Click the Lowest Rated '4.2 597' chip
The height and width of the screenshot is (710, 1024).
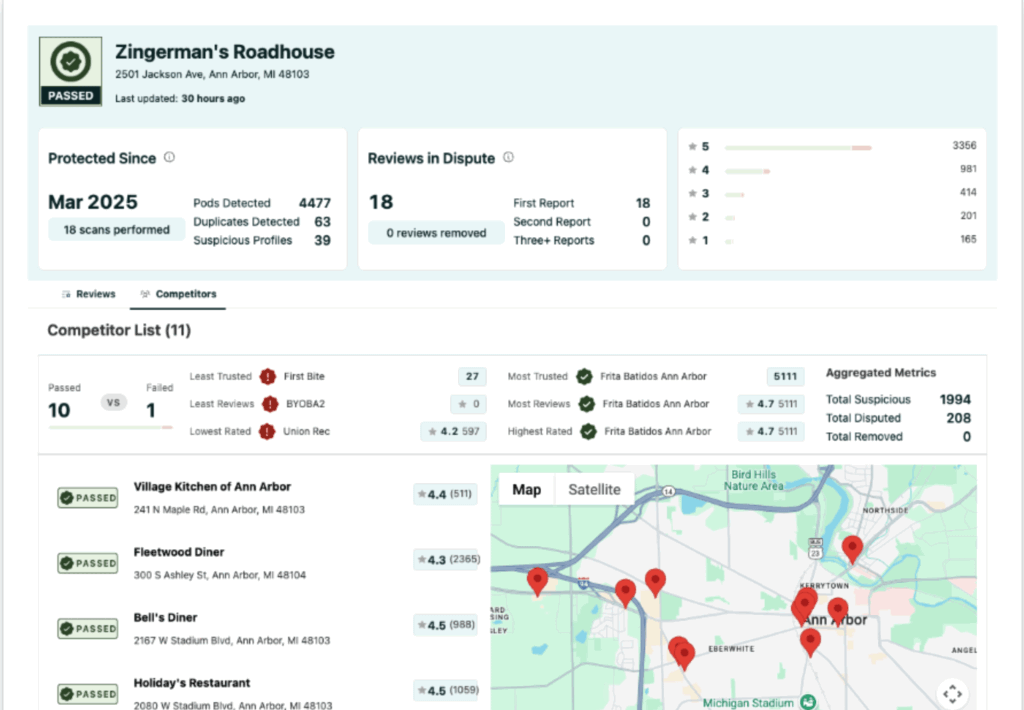[x=453, y=432]
